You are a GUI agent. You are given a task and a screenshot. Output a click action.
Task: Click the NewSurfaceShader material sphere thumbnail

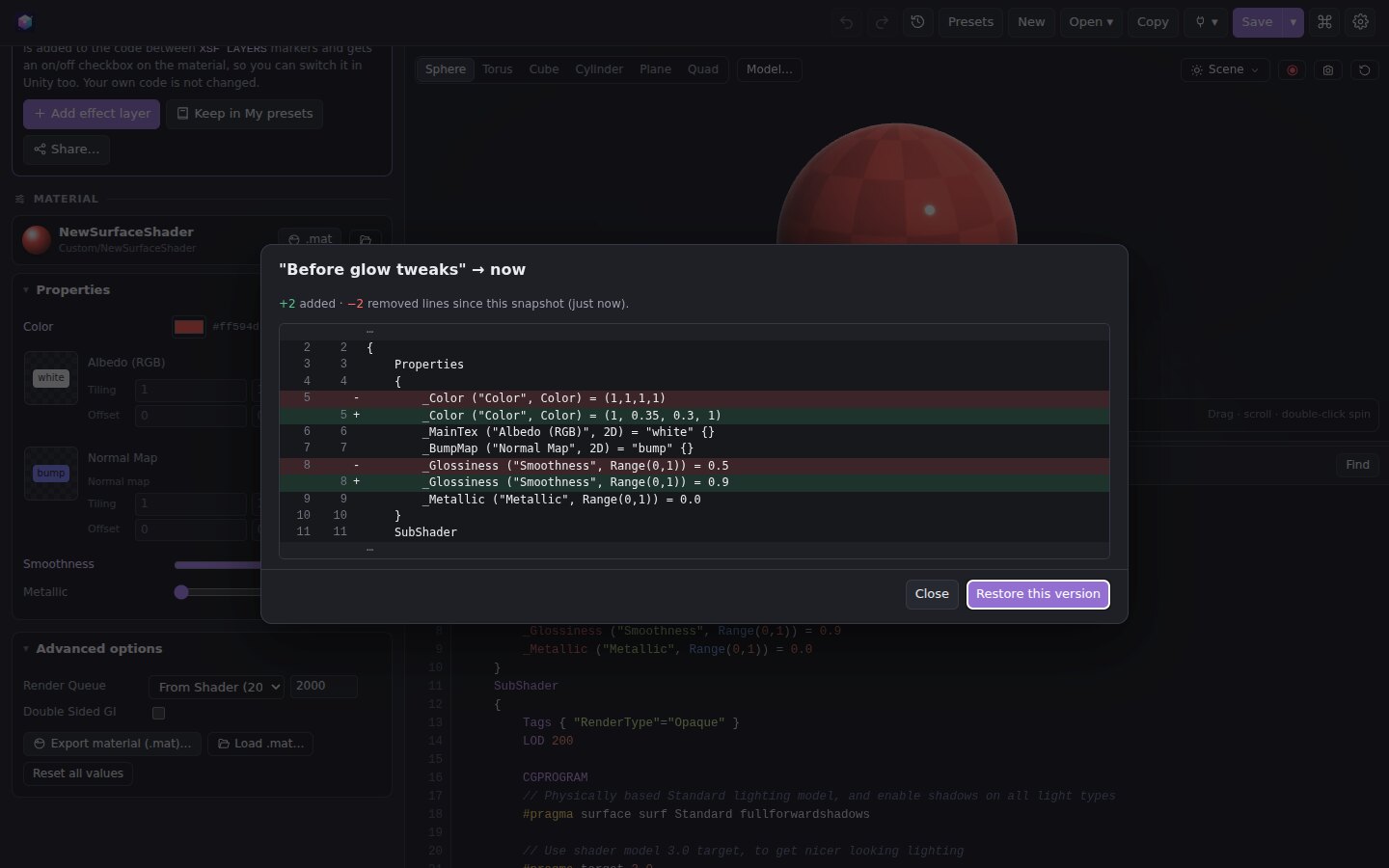[37, 239]
